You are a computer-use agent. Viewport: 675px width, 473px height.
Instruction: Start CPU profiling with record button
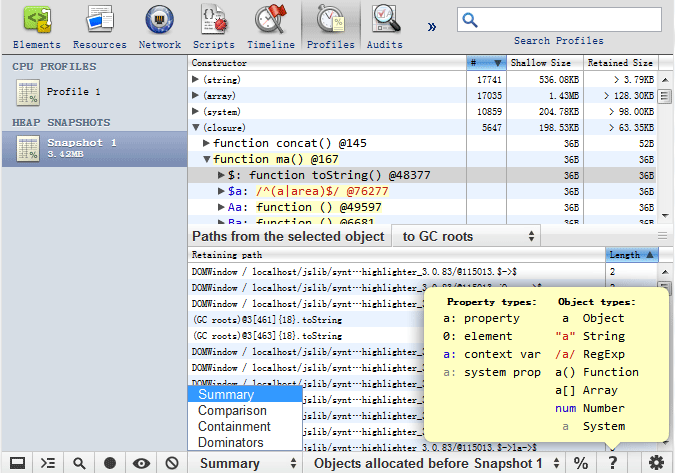pyautogui.click(x=110, y=463)
